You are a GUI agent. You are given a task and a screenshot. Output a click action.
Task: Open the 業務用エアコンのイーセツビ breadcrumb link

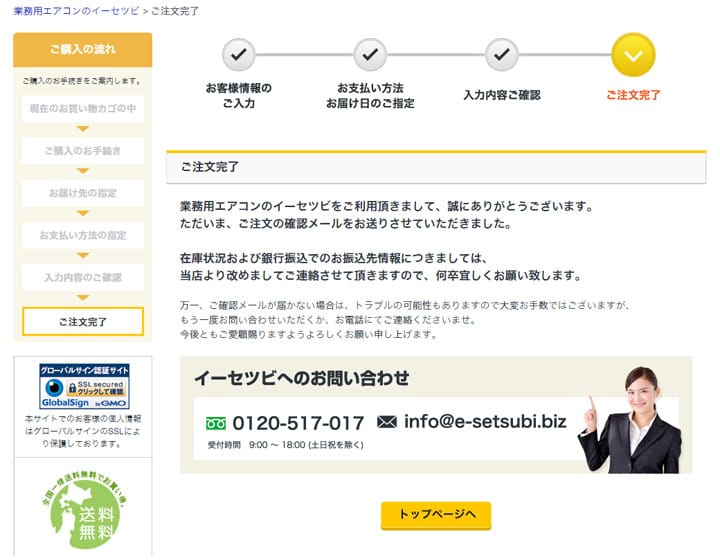pyautogui.click(x=76, y=11)
